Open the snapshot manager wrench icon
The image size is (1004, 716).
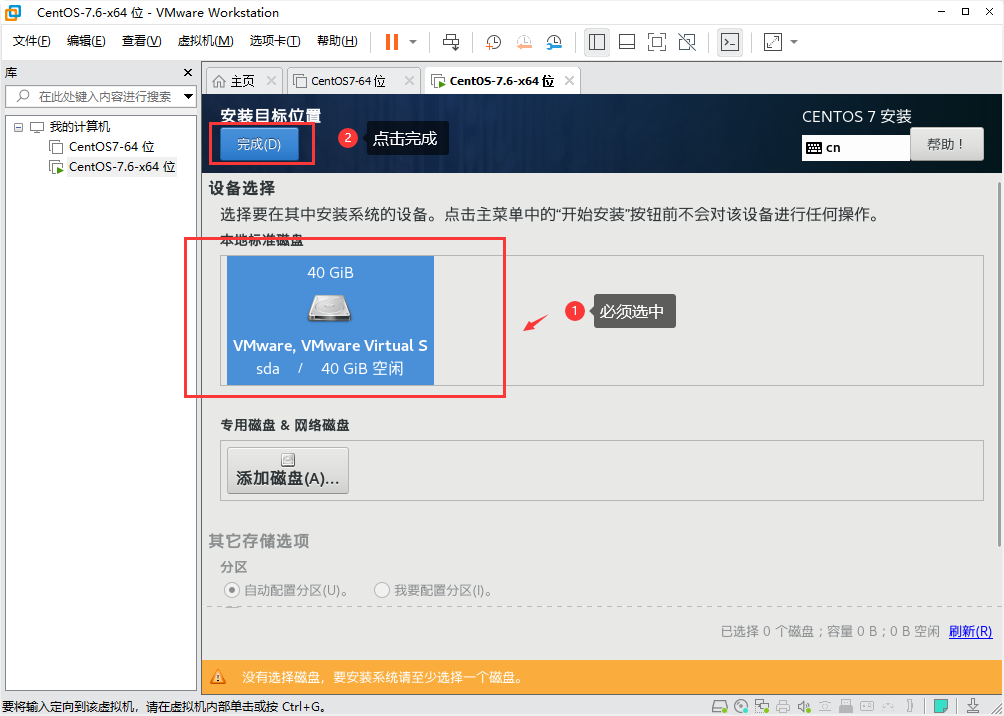pyautogui.click(x=554, y=42)
